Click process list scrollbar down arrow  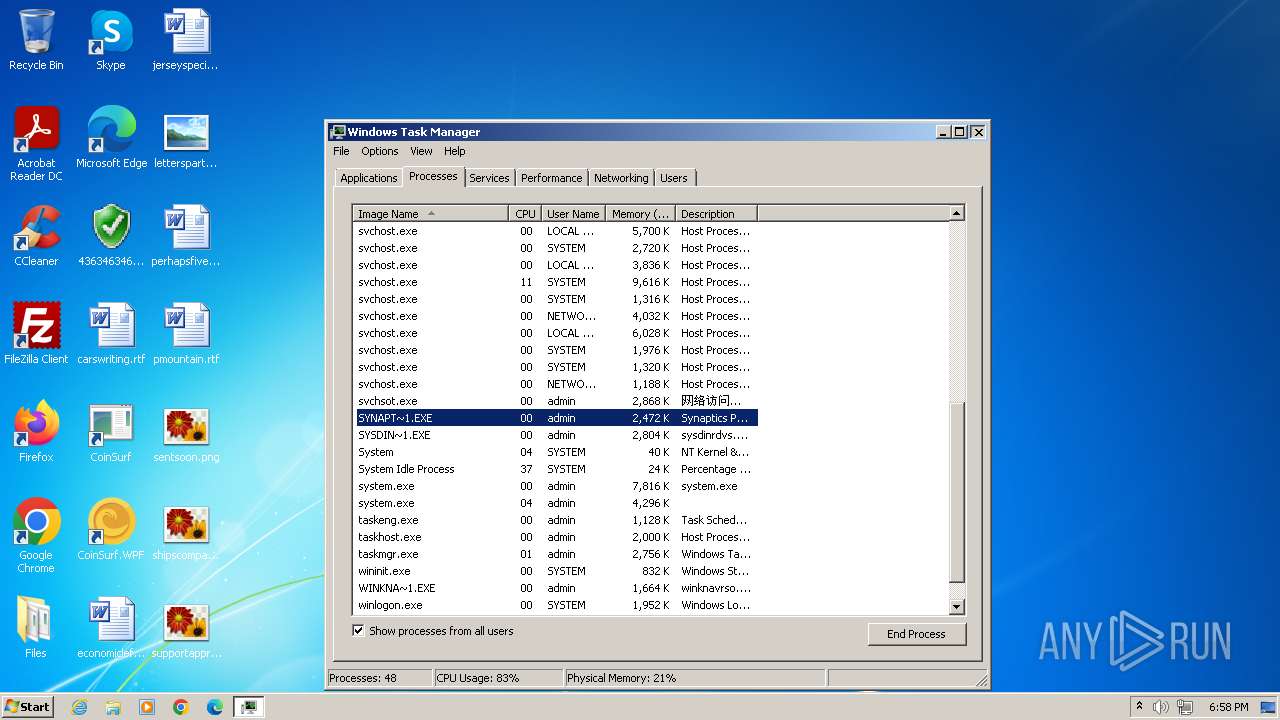956,606
